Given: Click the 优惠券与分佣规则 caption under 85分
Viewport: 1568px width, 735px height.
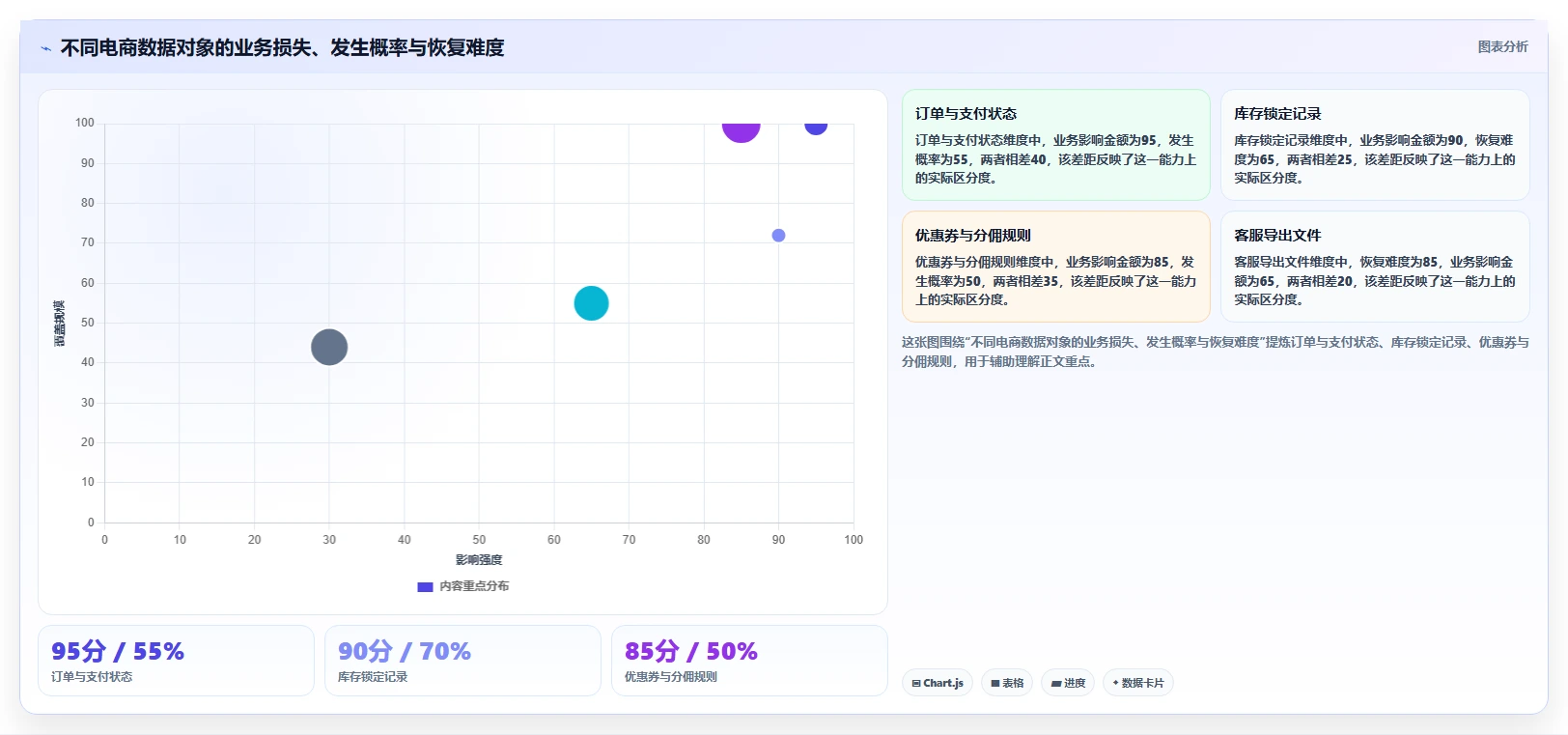Looking at the screenshot, I should 671,677.
